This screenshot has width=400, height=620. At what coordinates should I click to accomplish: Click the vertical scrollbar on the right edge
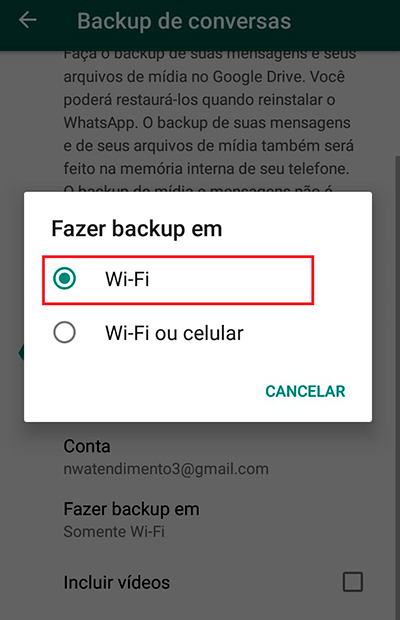pos(397,388)
